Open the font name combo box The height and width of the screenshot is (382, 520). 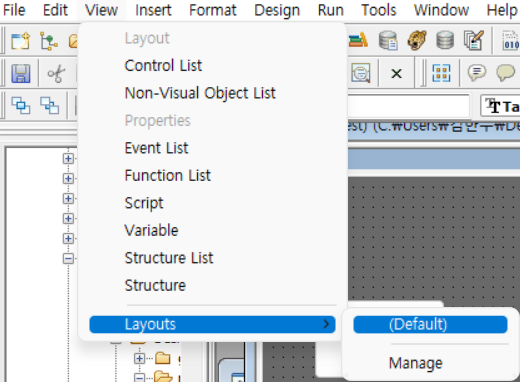(x=500, y=106)
